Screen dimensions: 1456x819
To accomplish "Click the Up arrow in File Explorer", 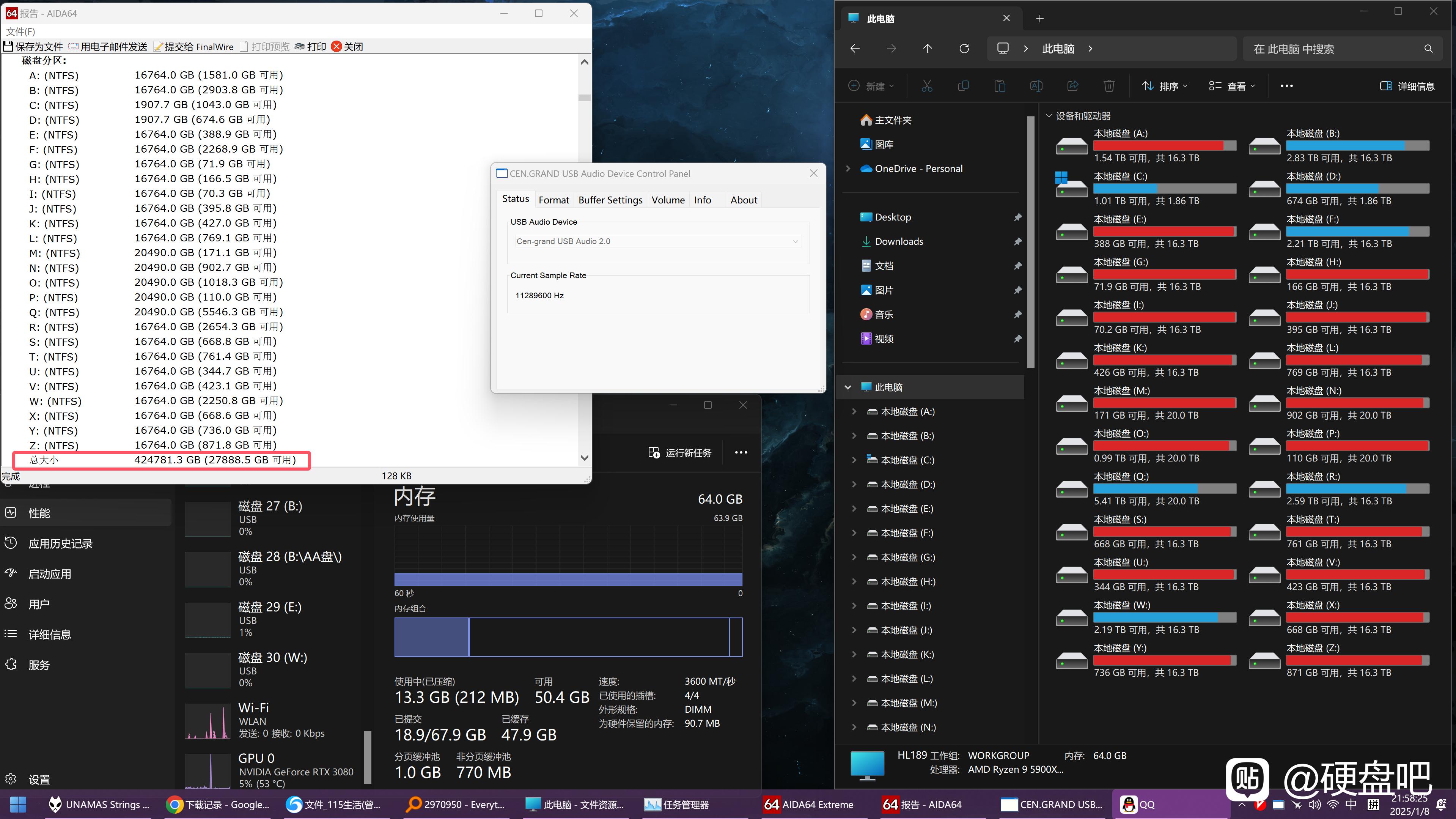I will coord(927,49).
